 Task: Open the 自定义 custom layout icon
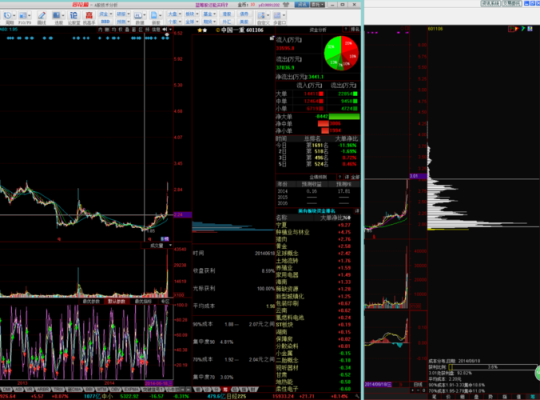(x=261, y=16)
